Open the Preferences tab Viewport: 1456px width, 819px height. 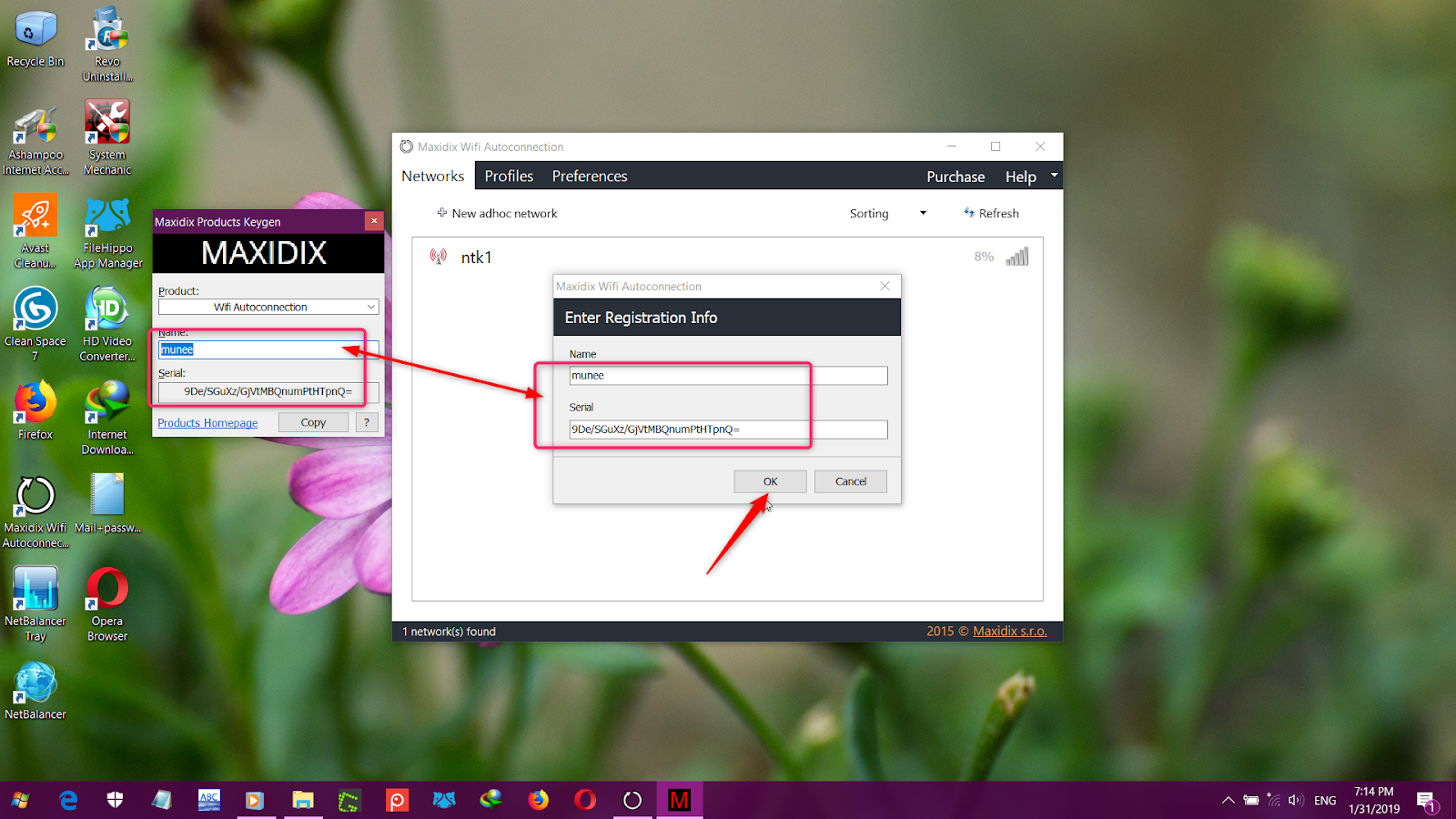590,177
